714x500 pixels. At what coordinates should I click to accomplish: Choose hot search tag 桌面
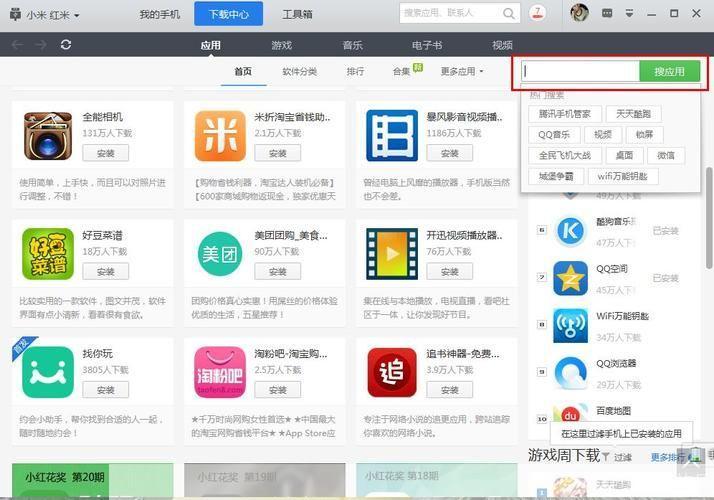pos(624,156)
